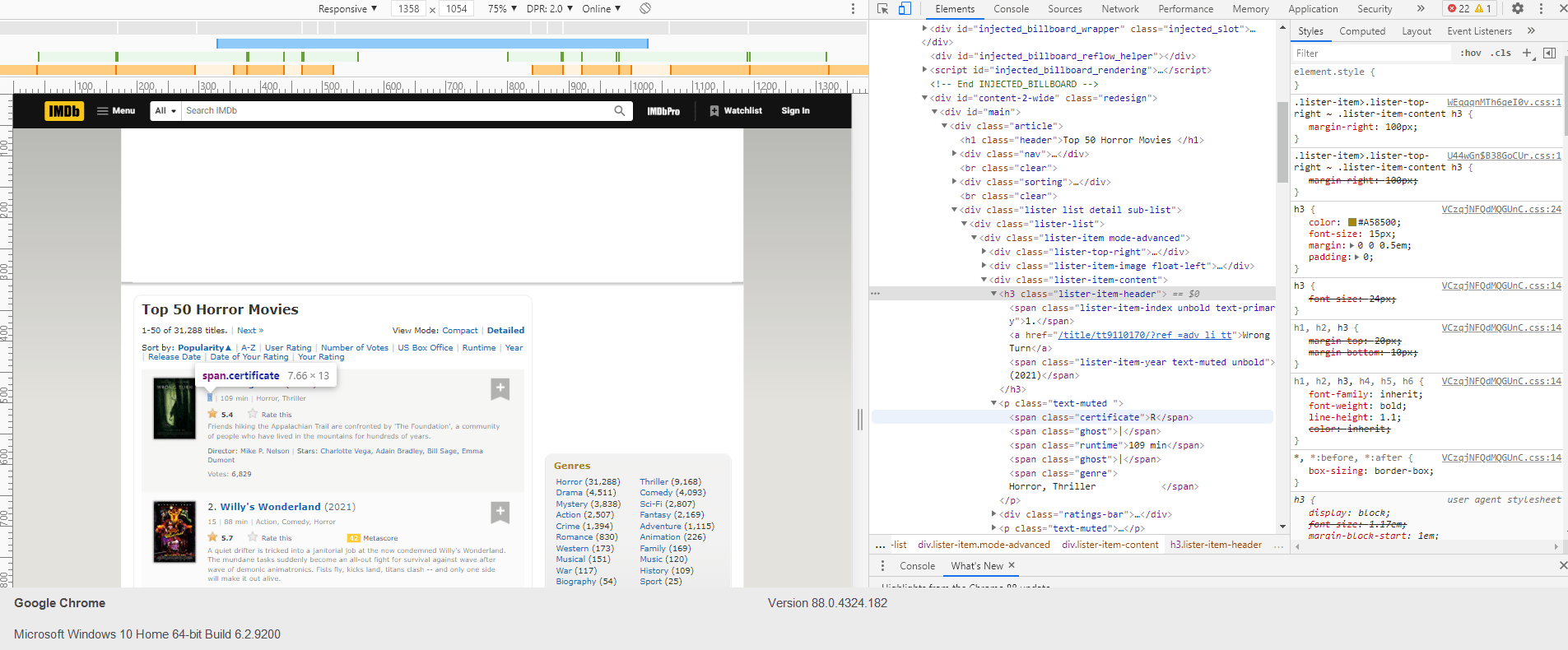The image size is (1568, 650).
Task: Close the What's New tab
Action: 1012,565
